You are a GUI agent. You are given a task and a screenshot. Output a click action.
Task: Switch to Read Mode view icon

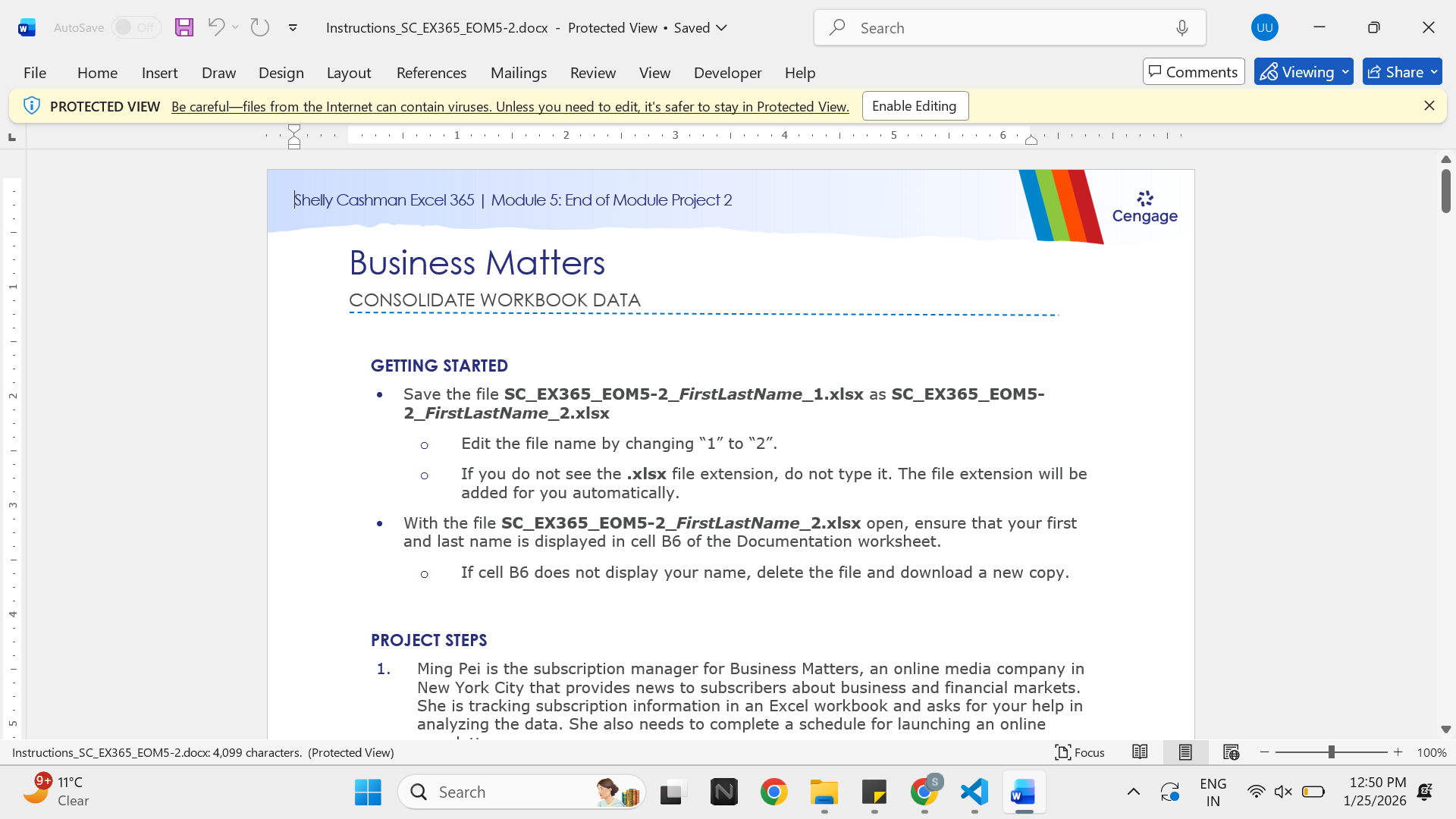click(x=1139, y=752)
